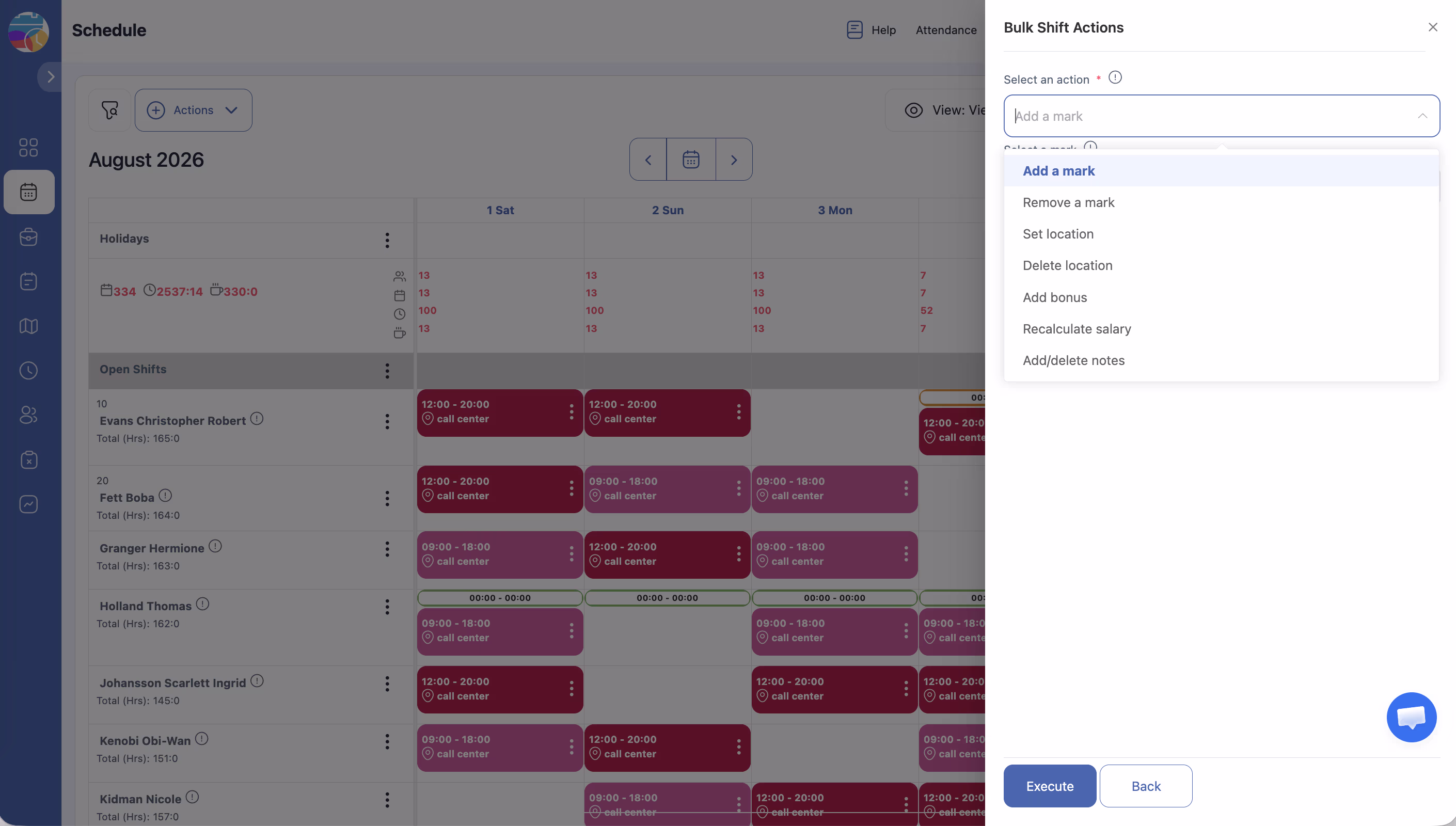Open the calendar date picker icon

click(x=690, y=160)
